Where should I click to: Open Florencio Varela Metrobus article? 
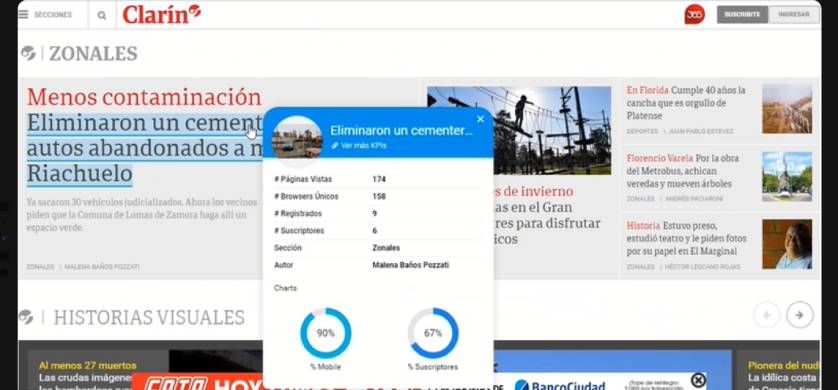click(x=682, y=171)
